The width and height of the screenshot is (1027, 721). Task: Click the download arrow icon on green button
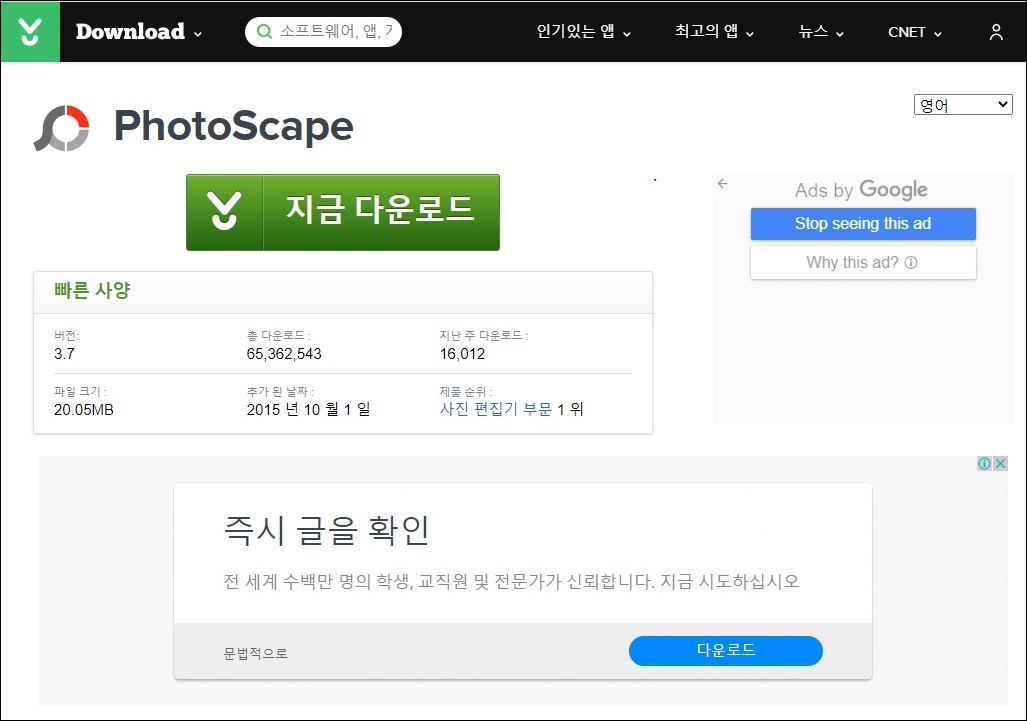(225, 212)
